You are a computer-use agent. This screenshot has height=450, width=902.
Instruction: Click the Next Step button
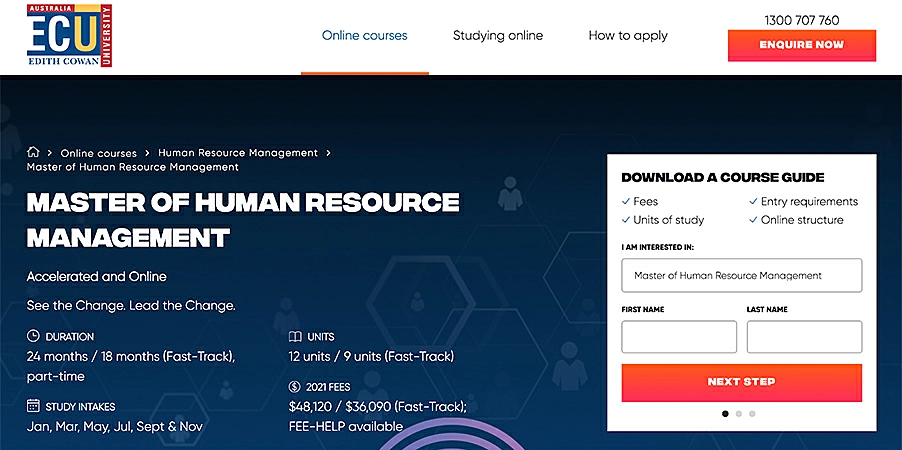point(742,382)
